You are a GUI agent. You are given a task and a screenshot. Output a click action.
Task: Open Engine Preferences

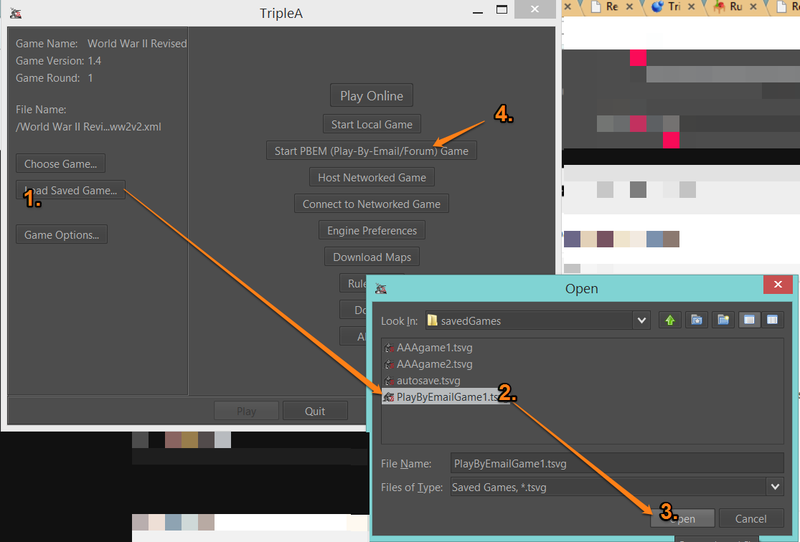tap(372, 231)
